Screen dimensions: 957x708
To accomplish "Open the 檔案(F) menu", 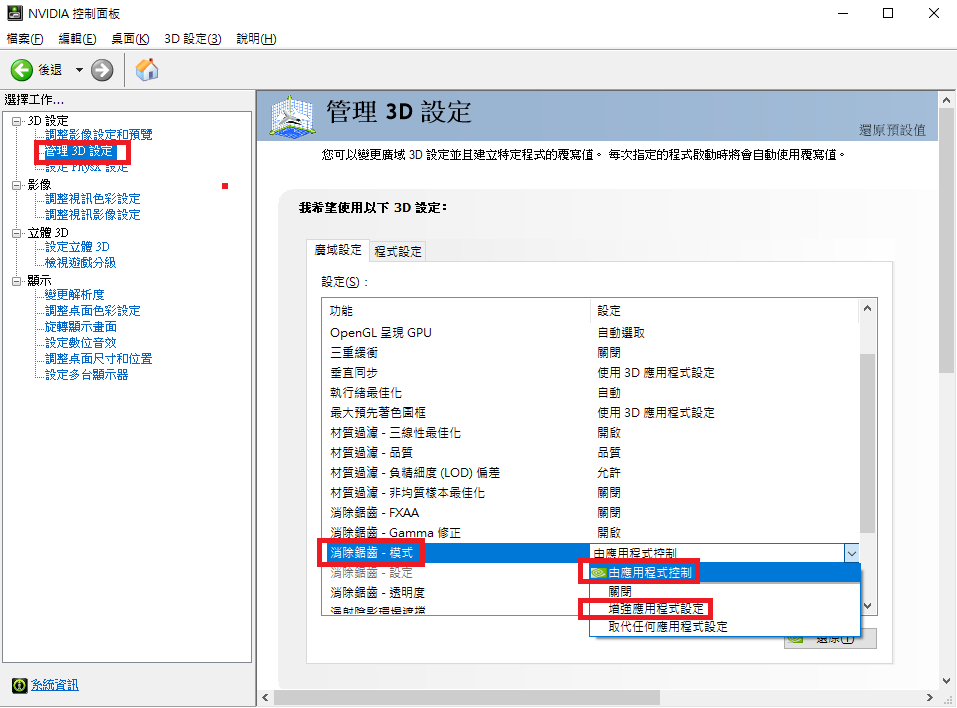I will (25, 39).
